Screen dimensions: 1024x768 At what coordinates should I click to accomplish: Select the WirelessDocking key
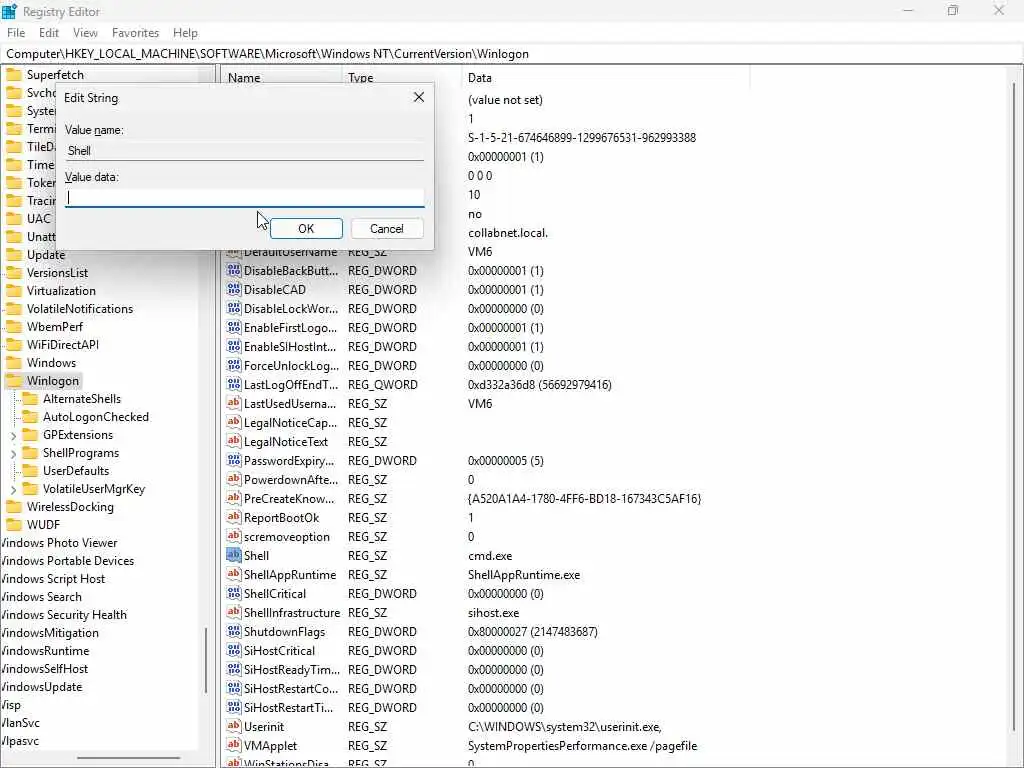click(x=70, y=507)
